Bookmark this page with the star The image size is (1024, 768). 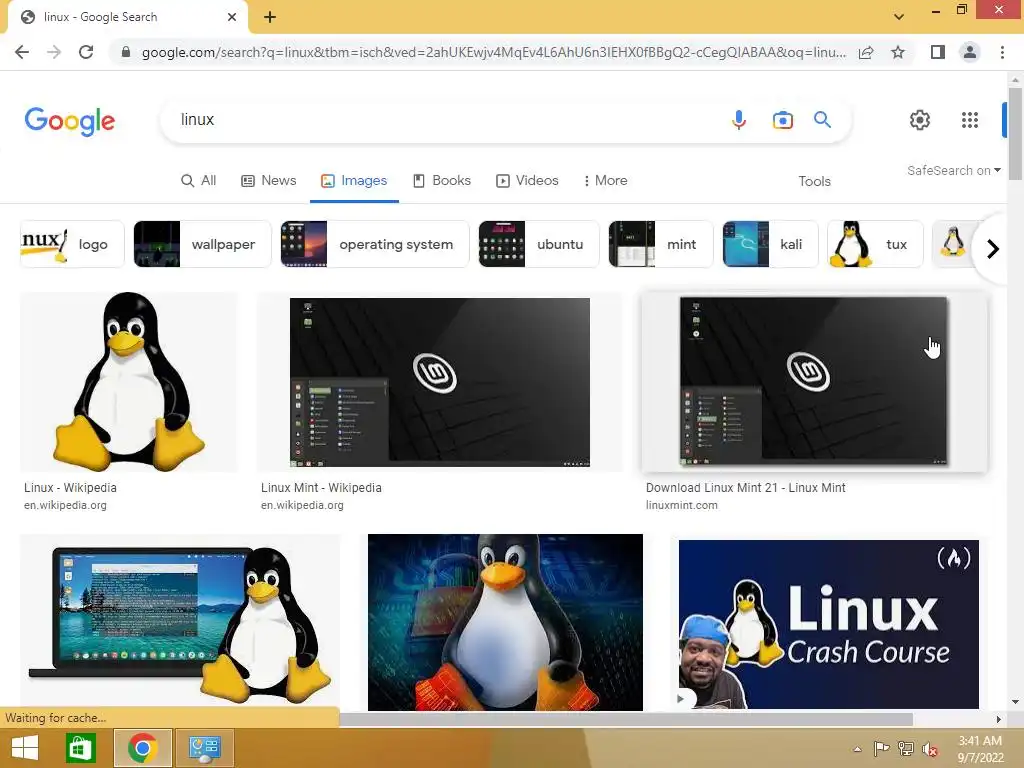click(898, 52)
